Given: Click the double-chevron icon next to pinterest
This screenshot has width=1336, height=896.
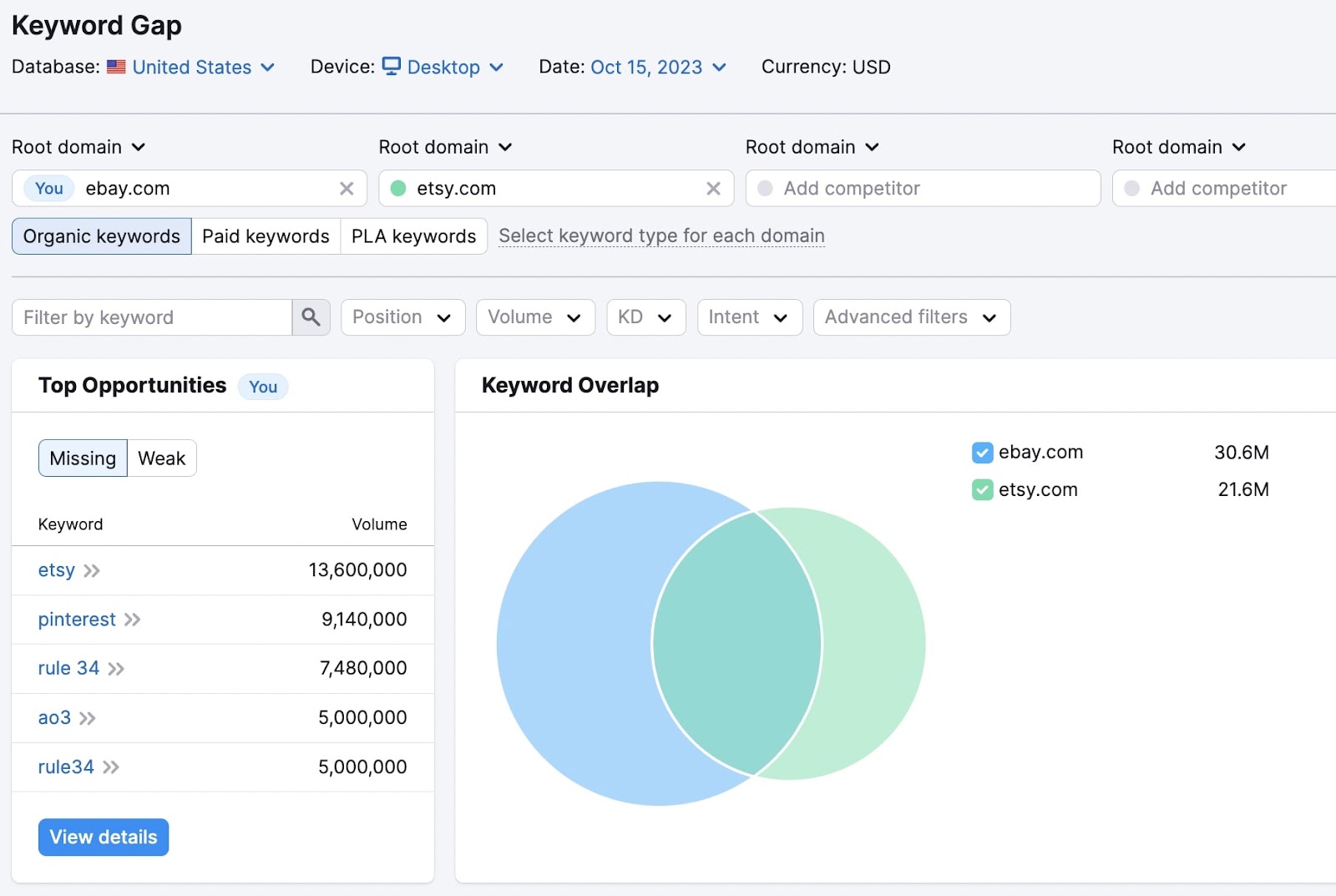Looking at the screenshot, I should pos(132,620).
